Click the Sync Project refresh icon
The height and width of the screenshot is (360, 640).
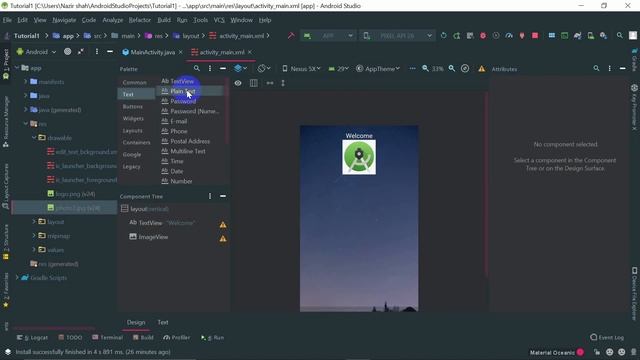[443, 36]
